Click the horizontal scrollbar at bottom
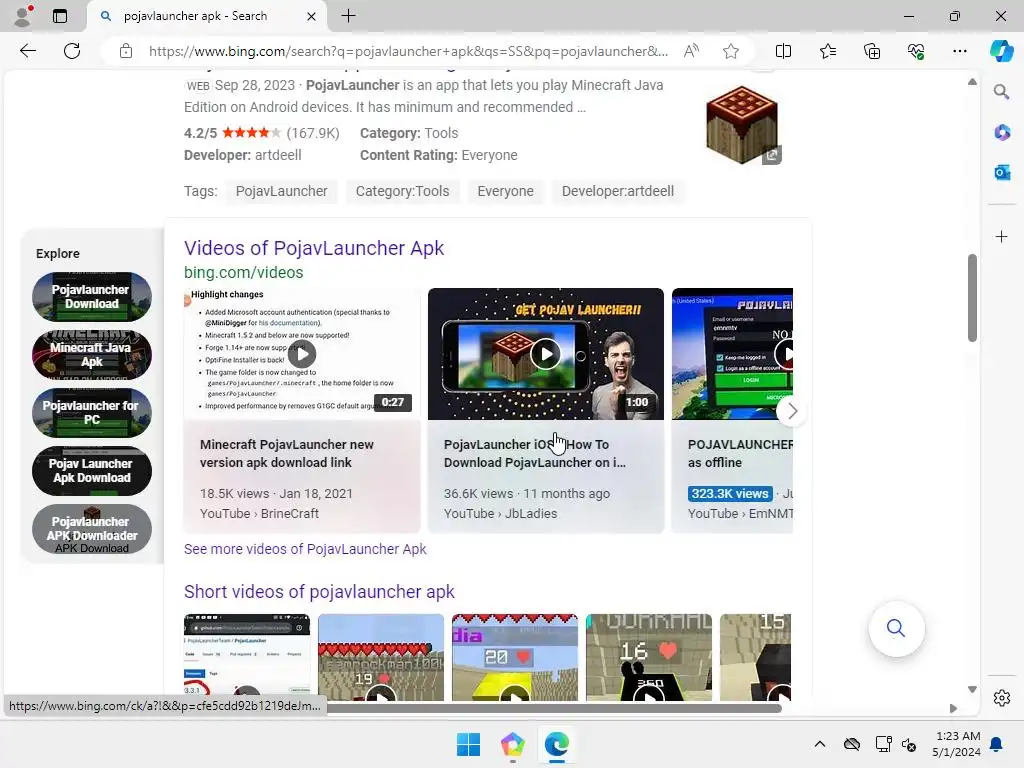The width and height of the screenshot is (1024, 768). pyautogui.click(x=554, y=708)
